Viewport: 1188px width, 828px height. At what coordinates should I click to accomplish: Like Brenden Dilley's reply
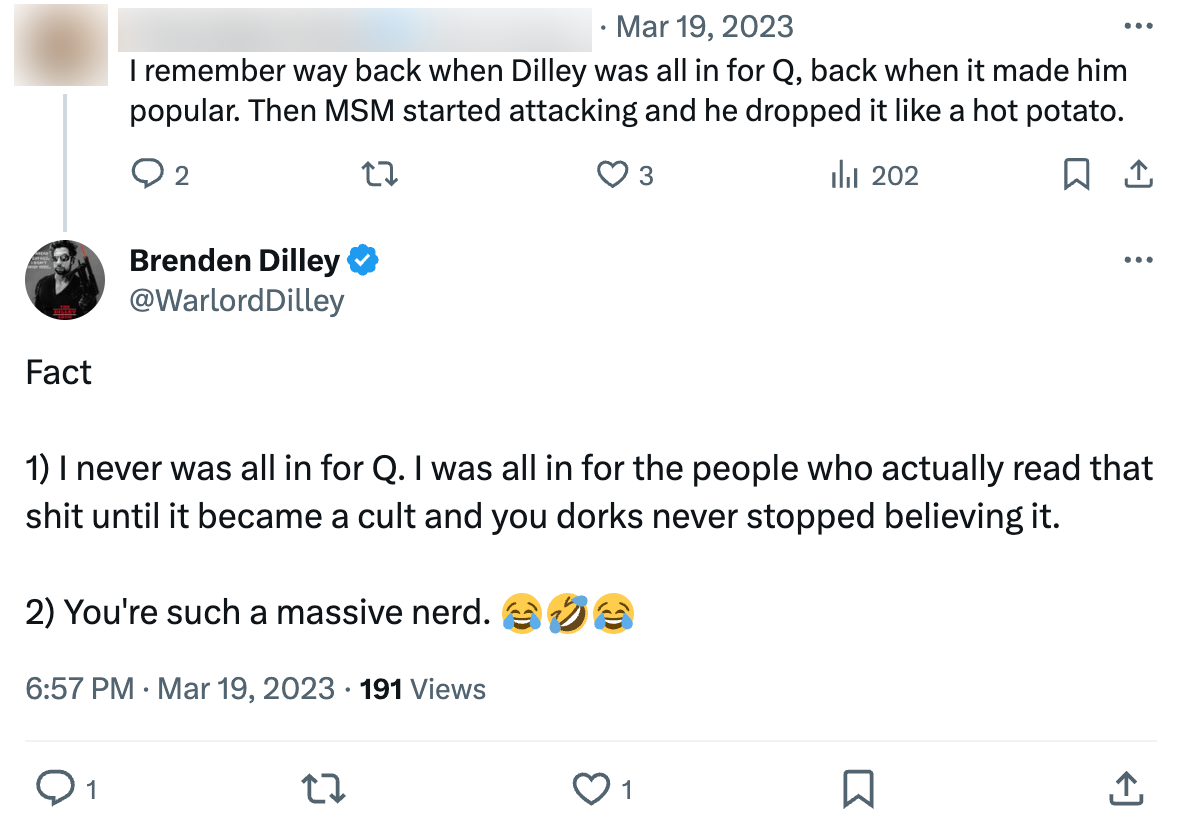592,789
